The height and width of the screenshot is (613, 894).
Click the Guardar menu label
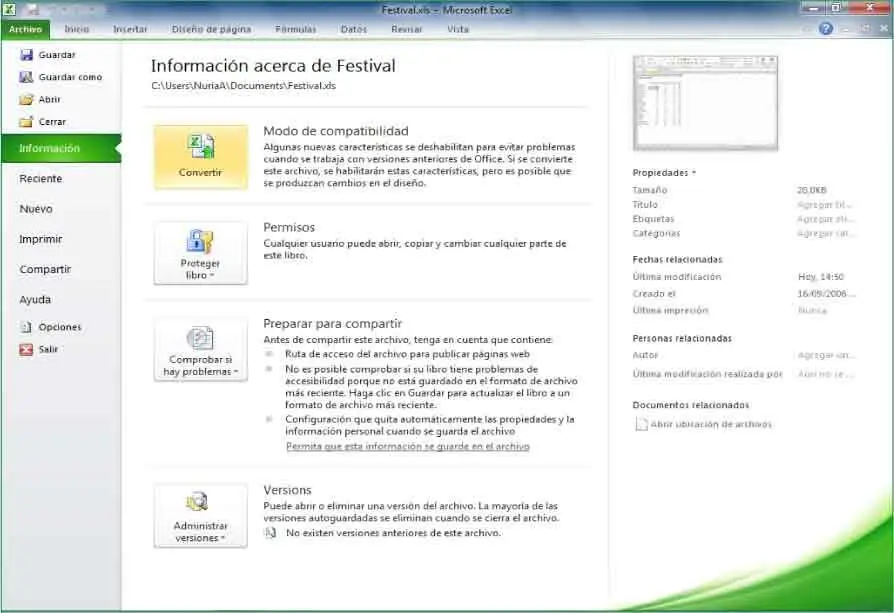57,55
